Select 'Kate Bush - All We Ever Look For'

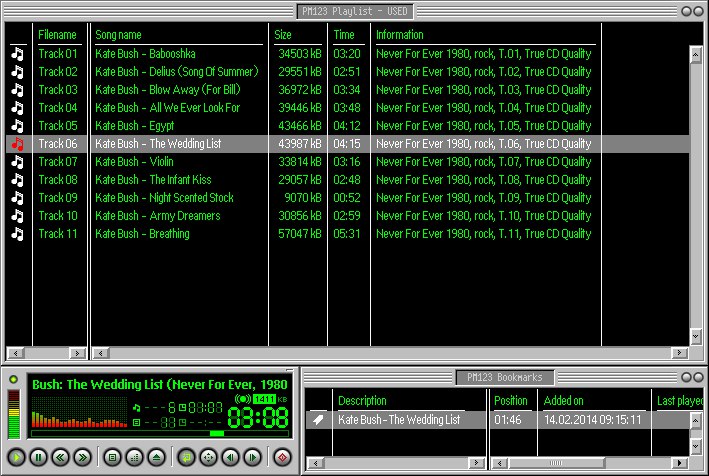coord(167,108)
